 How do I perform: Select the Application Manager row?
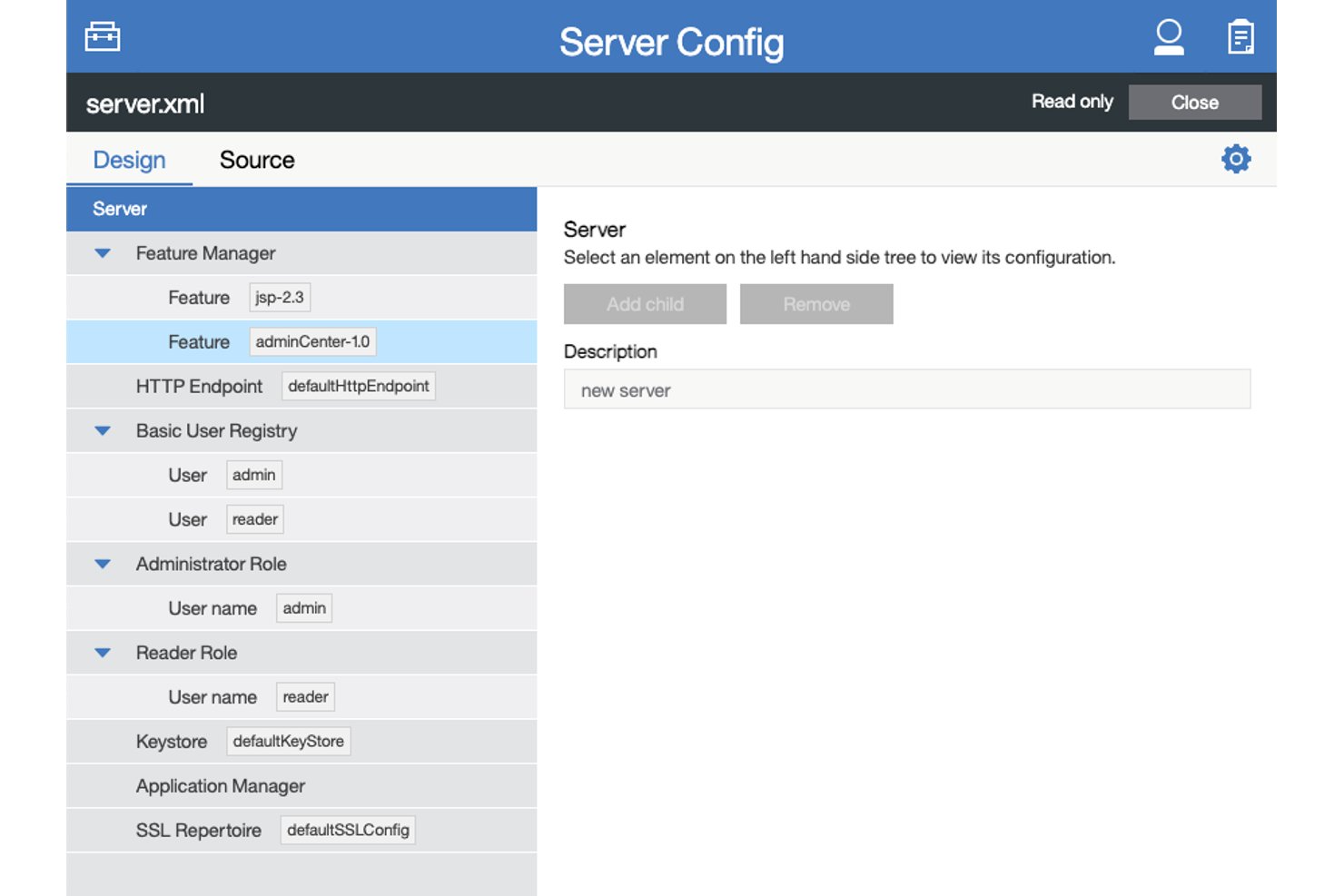301,787
